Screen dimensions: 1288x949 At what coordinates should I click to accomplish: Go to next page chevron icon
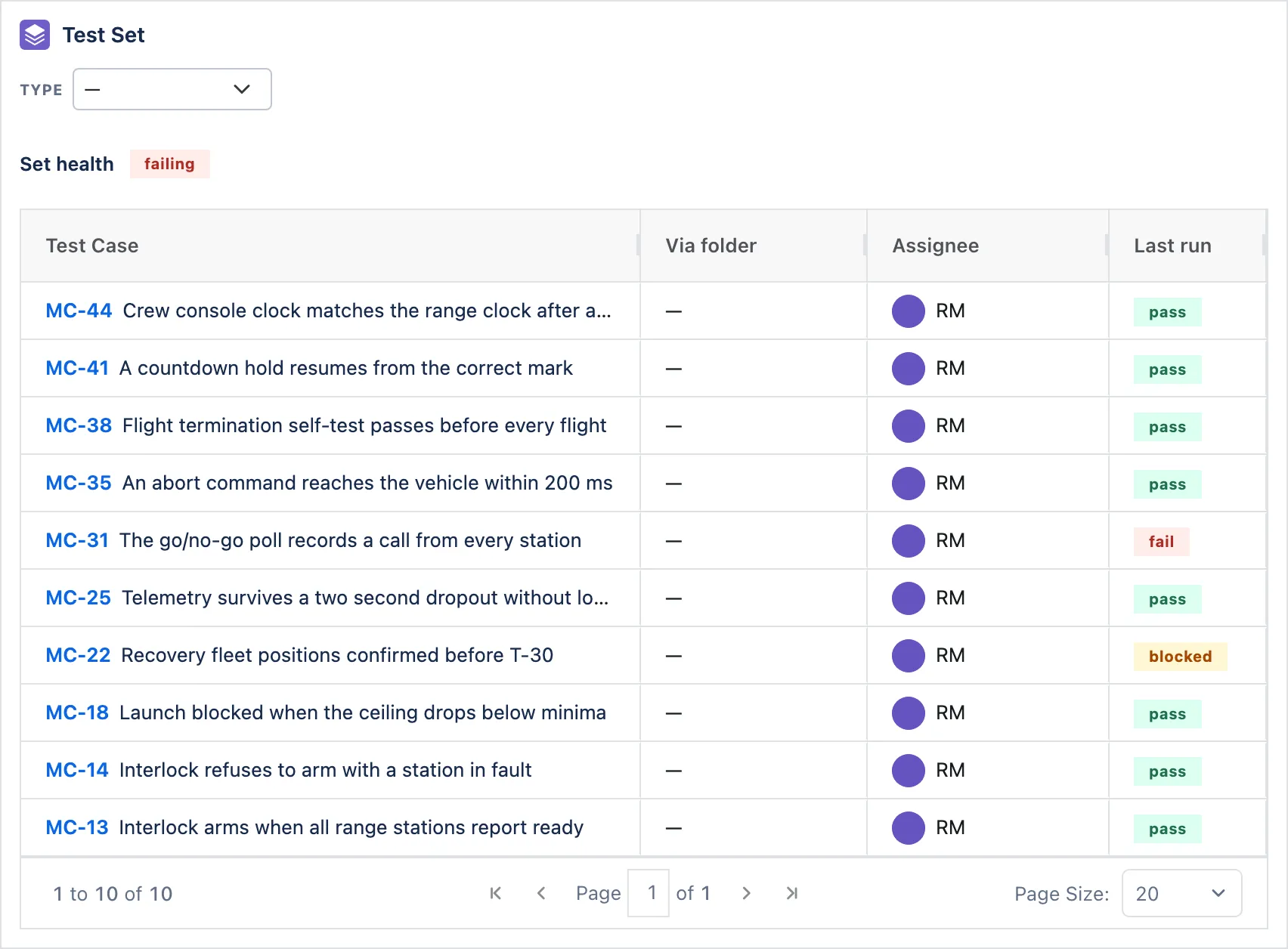click(x=746, y=893)
